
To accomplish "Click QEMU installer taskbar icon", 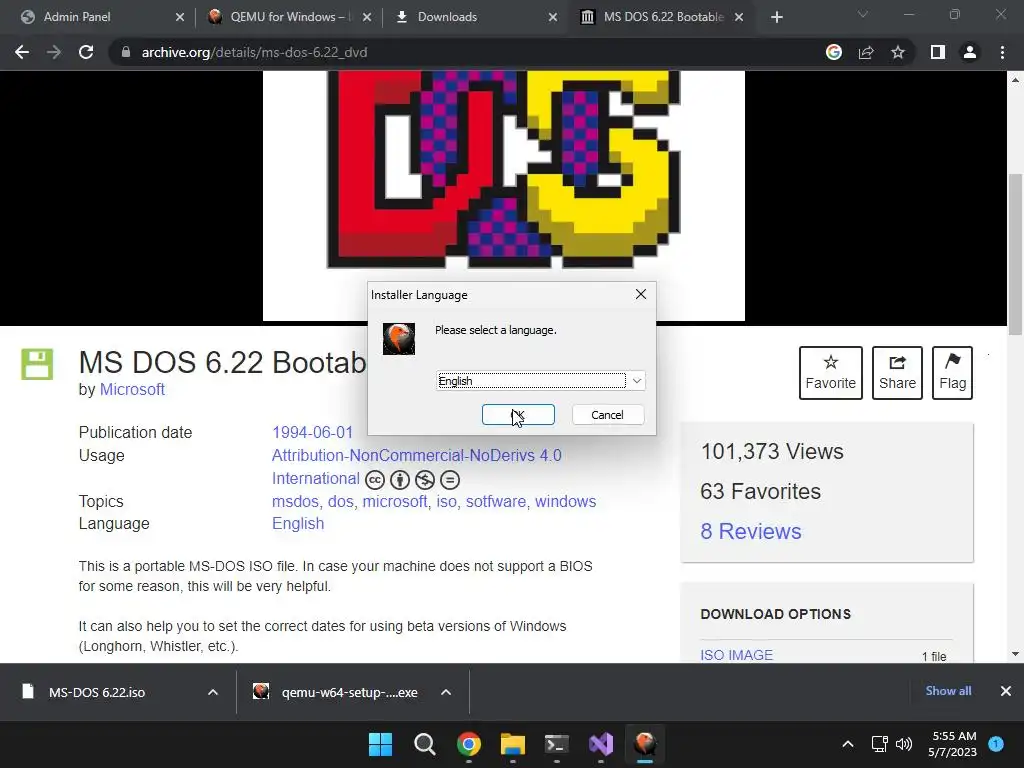I will [x=645, y=744].
